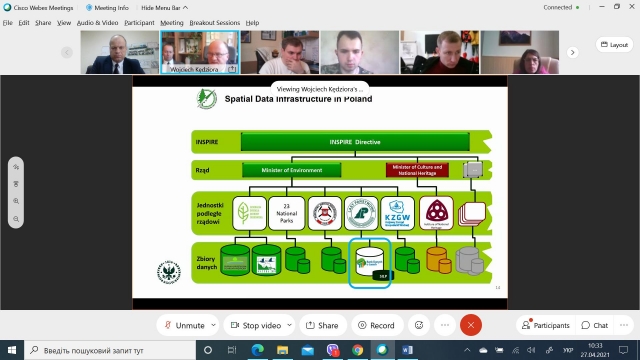This screenshot has width=640, height=360.
Task: Open Meeting Info panel
Action: coord(107,8)
